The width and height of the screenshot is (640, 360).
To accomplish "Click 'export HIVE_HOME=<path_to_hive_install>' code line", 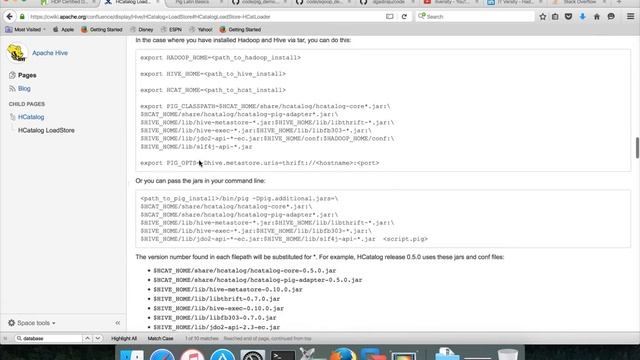I will point(213,74).
